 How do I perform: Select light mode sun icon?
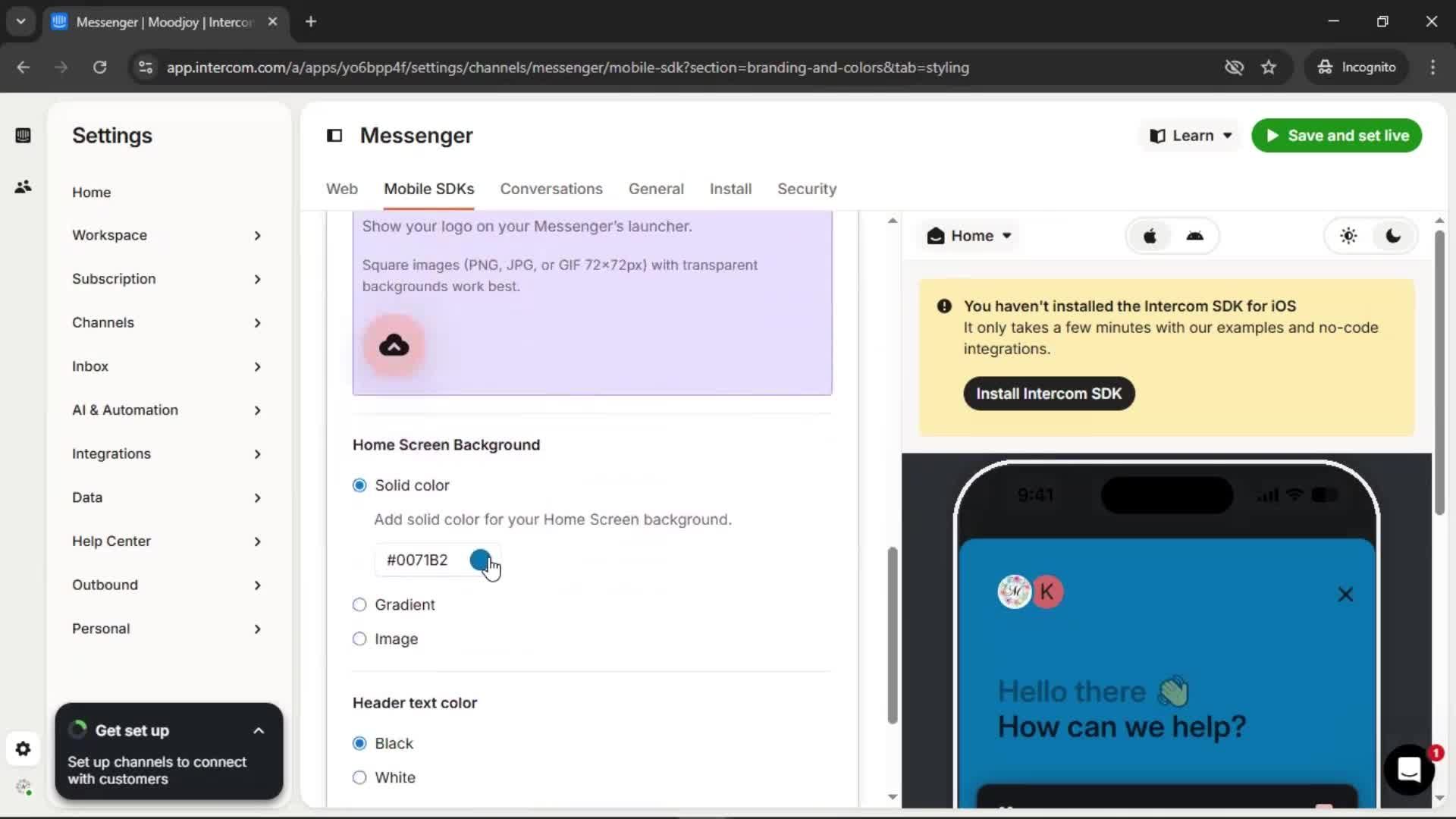tap(1348, 236)
